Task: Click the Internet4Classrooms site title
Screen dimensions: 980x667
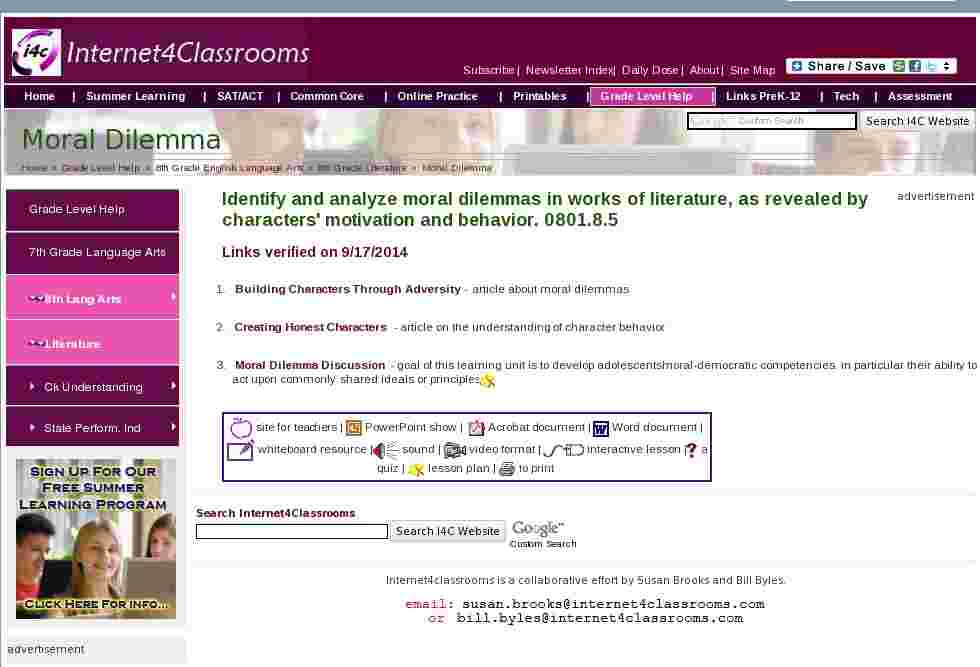Action: pos(188,53)
